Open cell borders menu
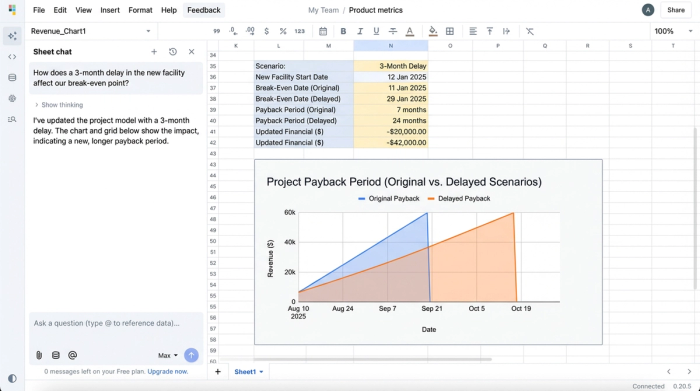 [x=450, y=31]
